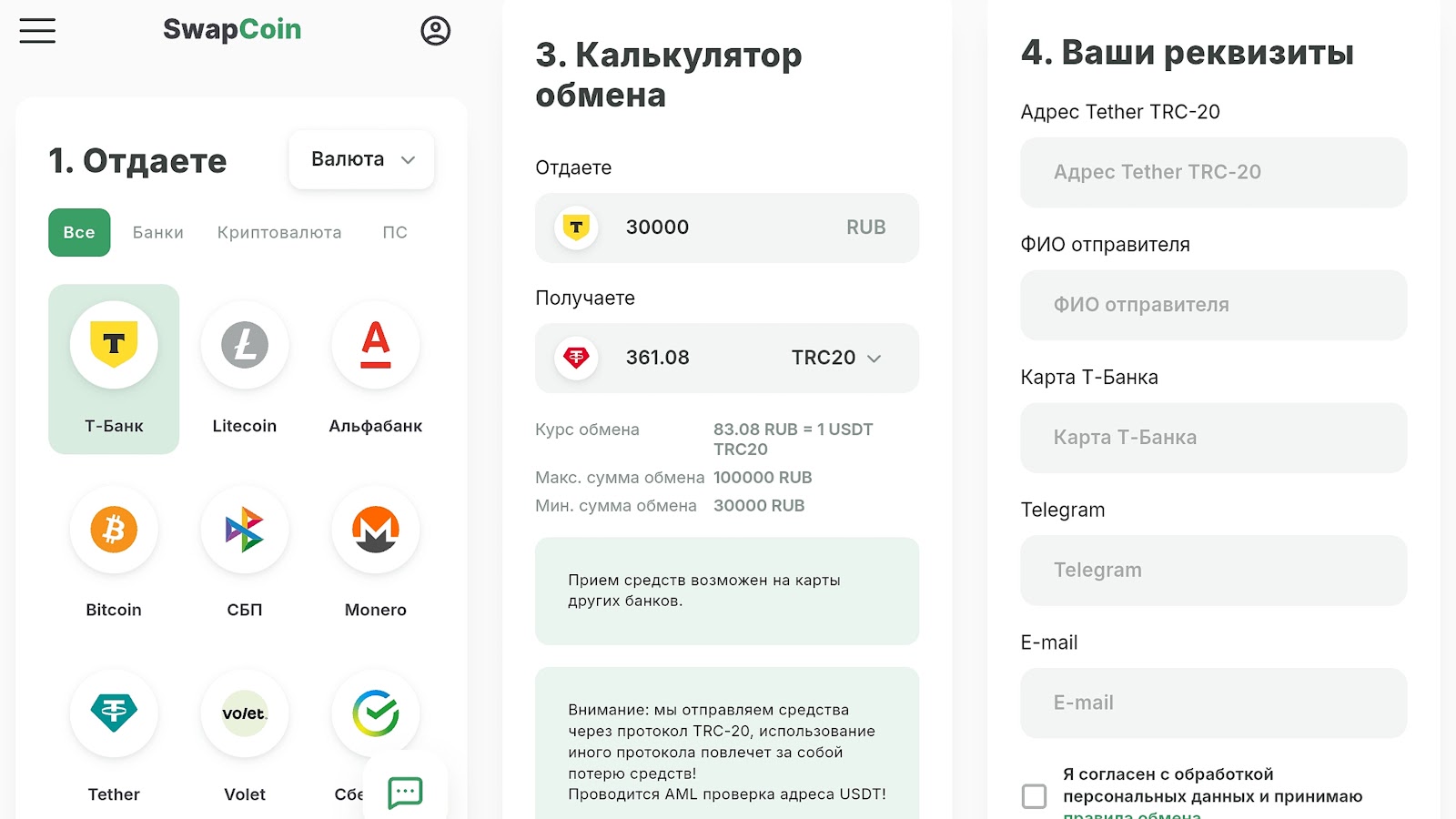
Task: Open the user profile
Action: [x=435, y=30]
